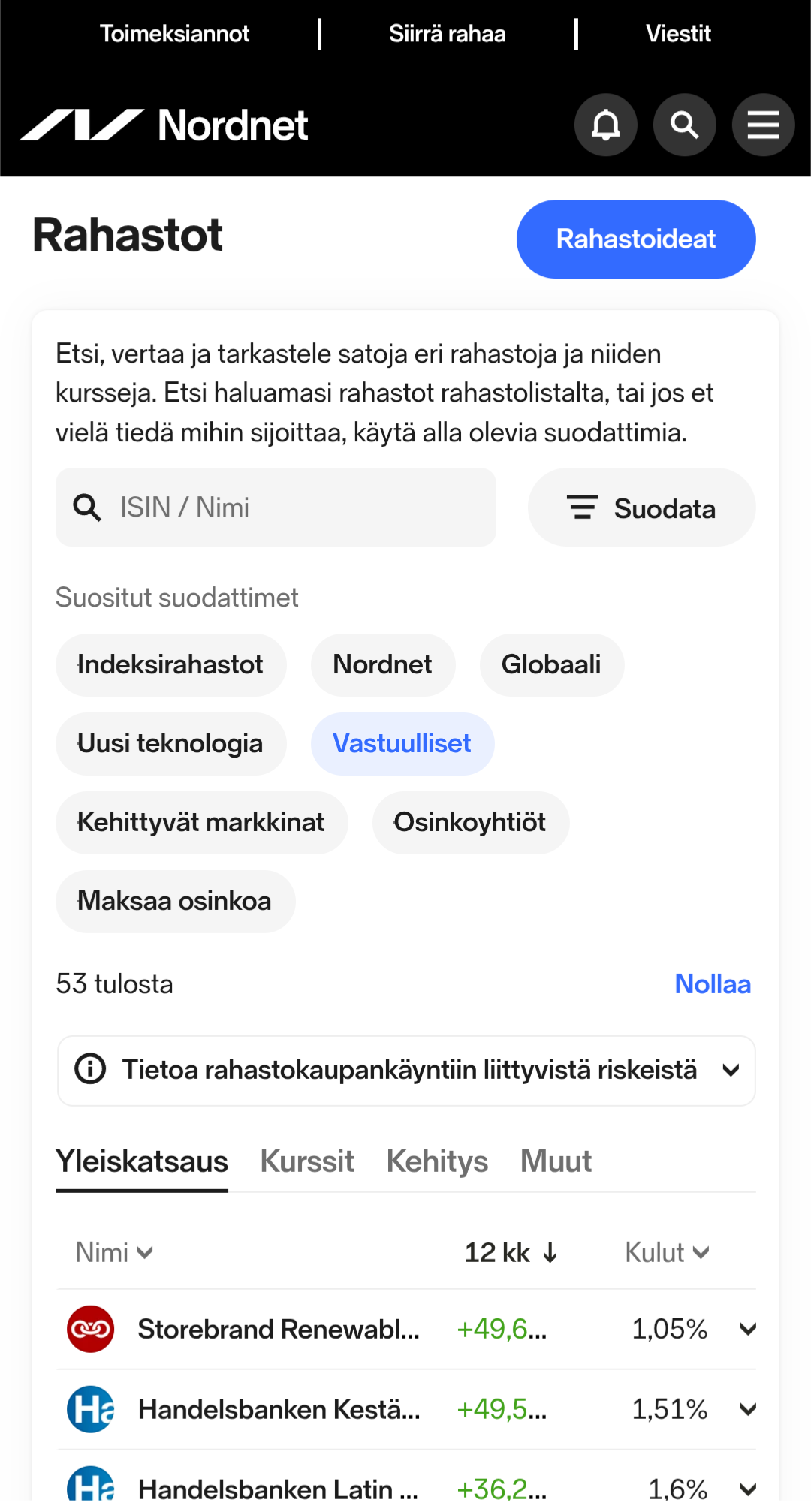811x1512 pixels.
Task: Disable the Vastuulliset filter chip
Action: tap(402, 743)
